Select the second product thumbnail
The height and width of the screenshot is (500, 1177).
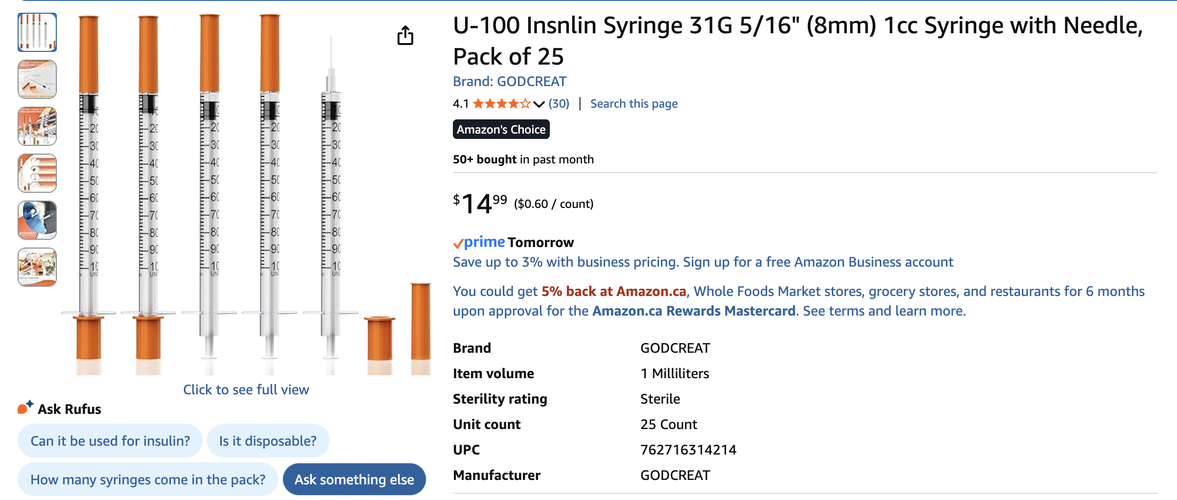(x=37, y=79)
